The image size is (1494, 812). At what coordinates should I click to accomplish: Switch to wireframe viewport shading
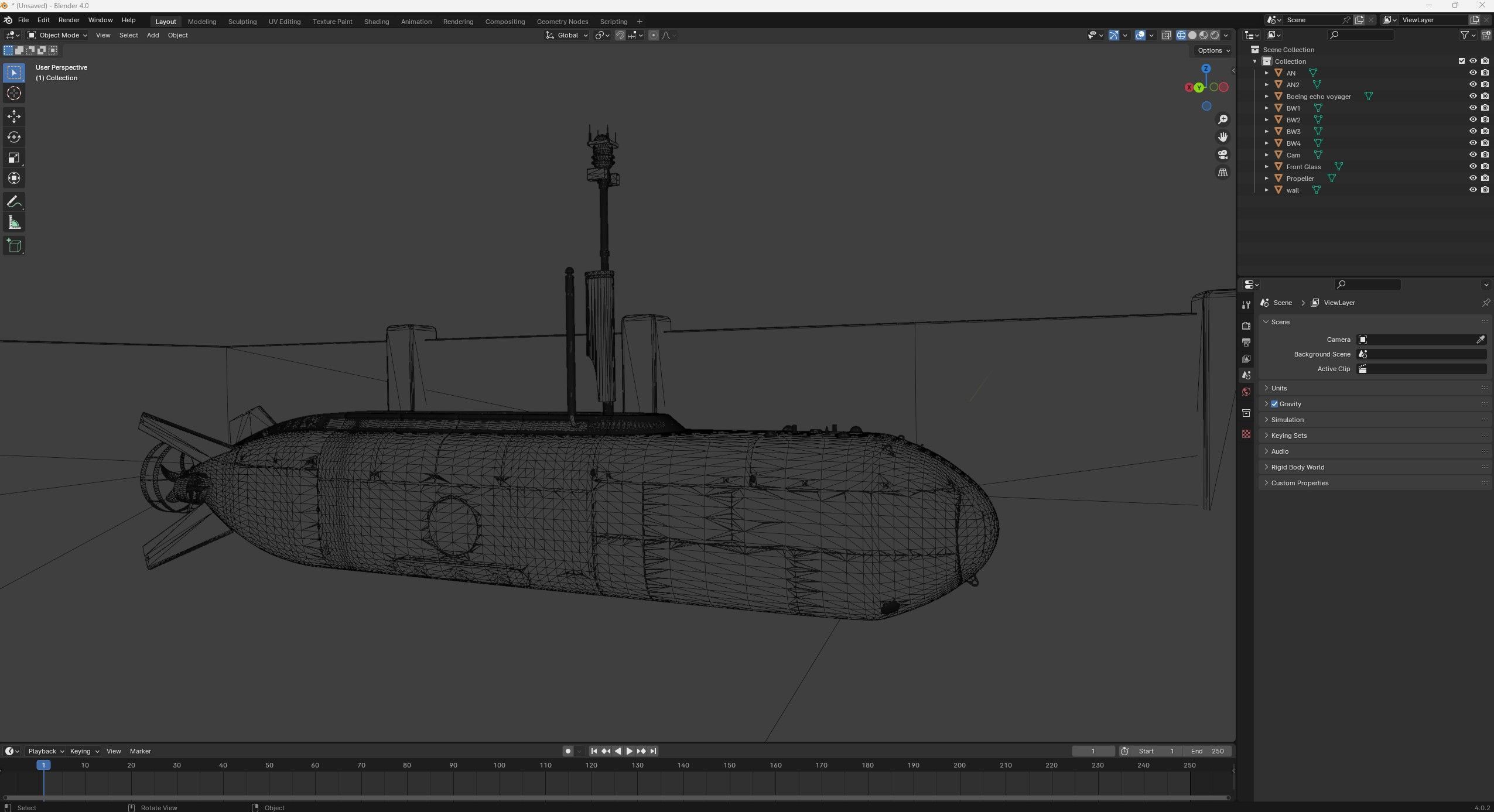click(1181, 35)
